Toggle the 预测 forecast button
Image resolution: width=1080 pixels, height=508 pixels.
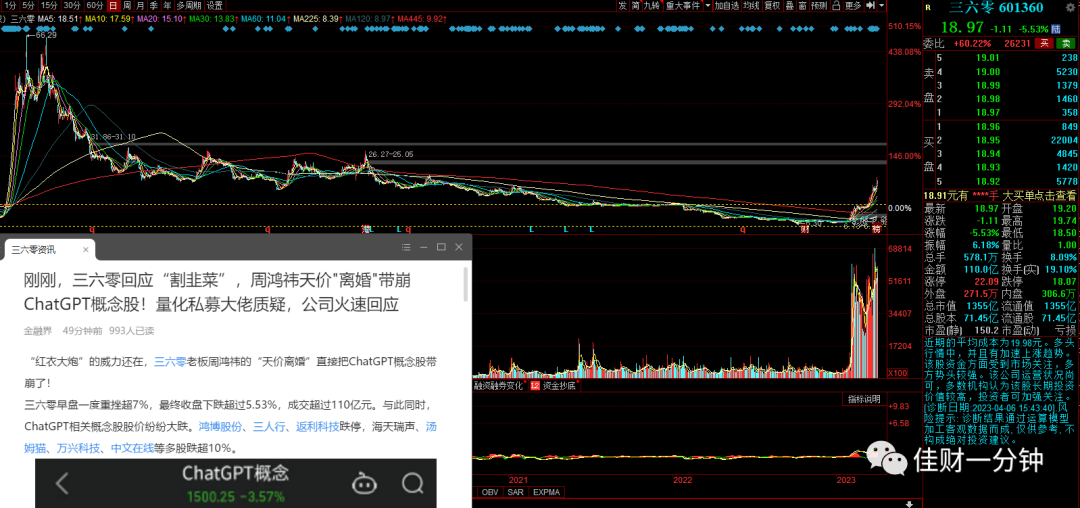coord(819,5)
